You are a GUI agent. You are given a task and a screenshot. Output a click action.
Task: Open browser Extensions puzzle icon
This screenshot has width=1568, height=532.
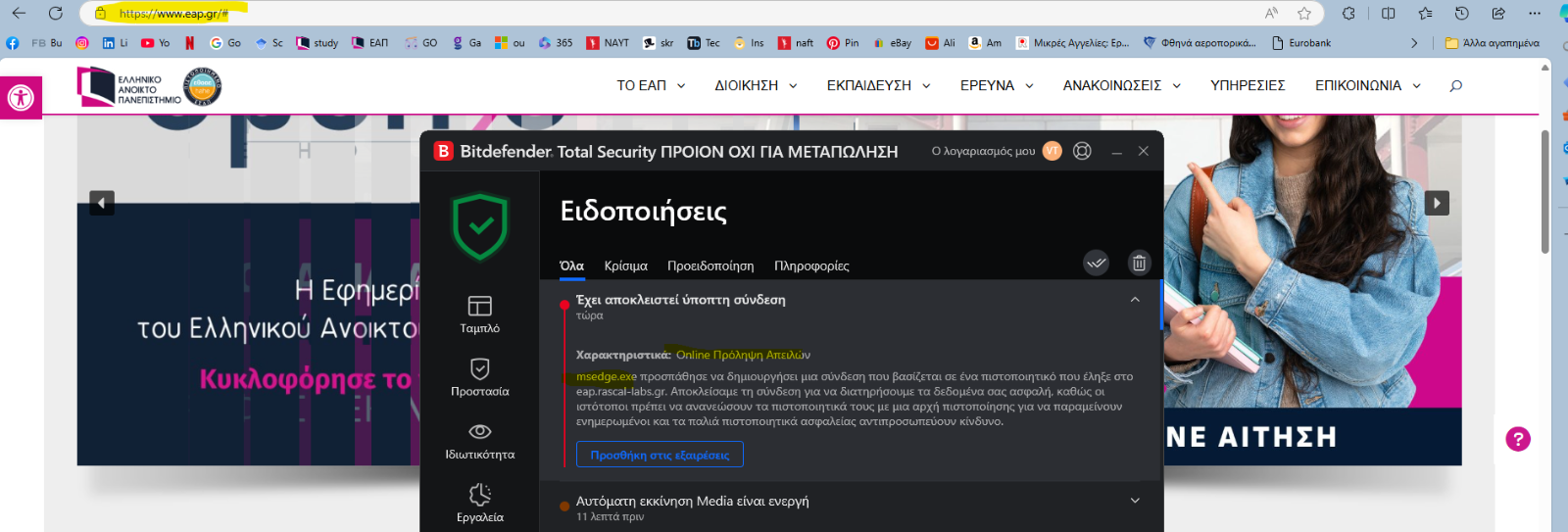(x=1349, y=13)
